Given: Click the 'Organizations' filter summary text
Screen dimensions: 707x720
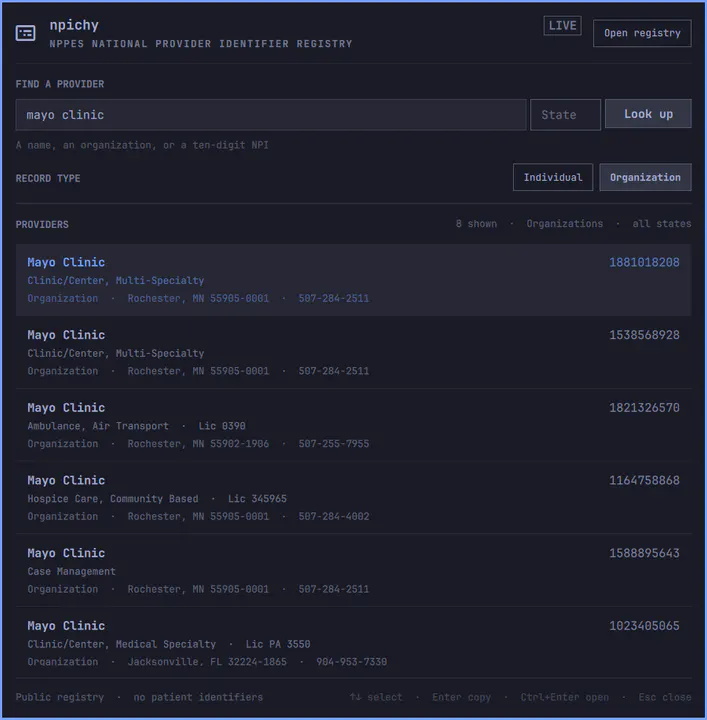Looking at the screenshot, I should point(565,224).
